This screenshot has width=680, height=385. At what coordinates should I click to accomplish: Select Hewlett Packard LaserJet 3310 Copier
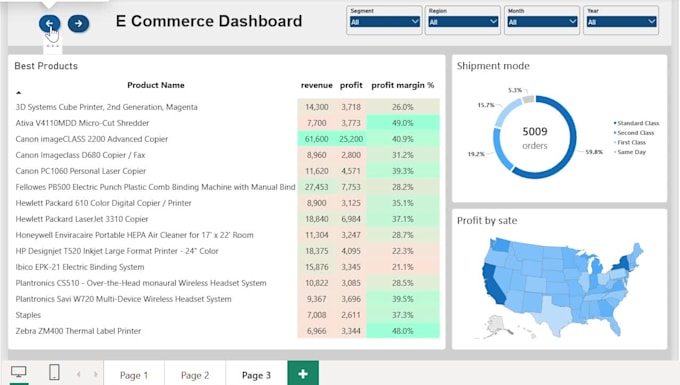click(x=228, y=219)
